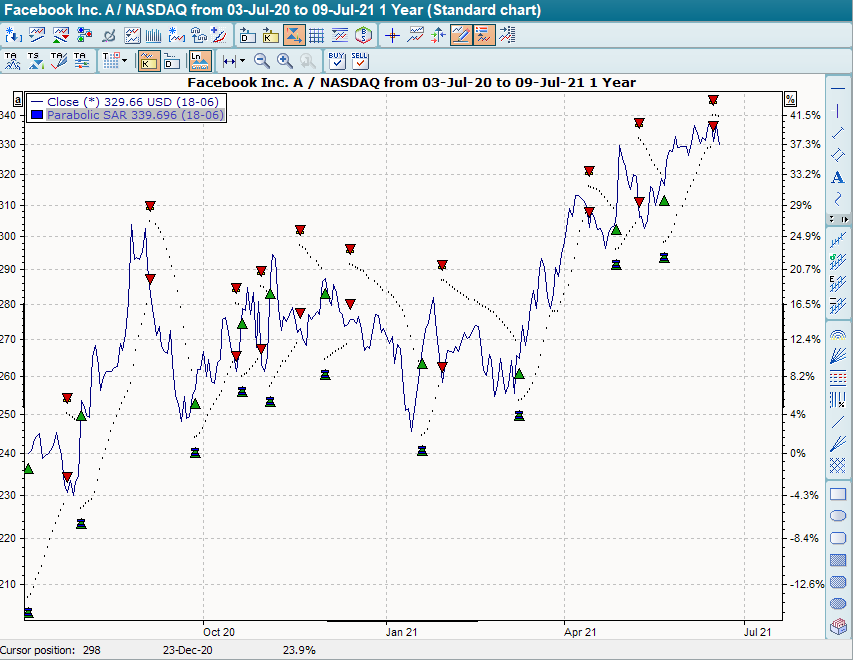Image resolution: width=853 pixels, height=660 pixels.
Task: Open the dropdown beside the T grid icon
Action: tap(124, 61)
